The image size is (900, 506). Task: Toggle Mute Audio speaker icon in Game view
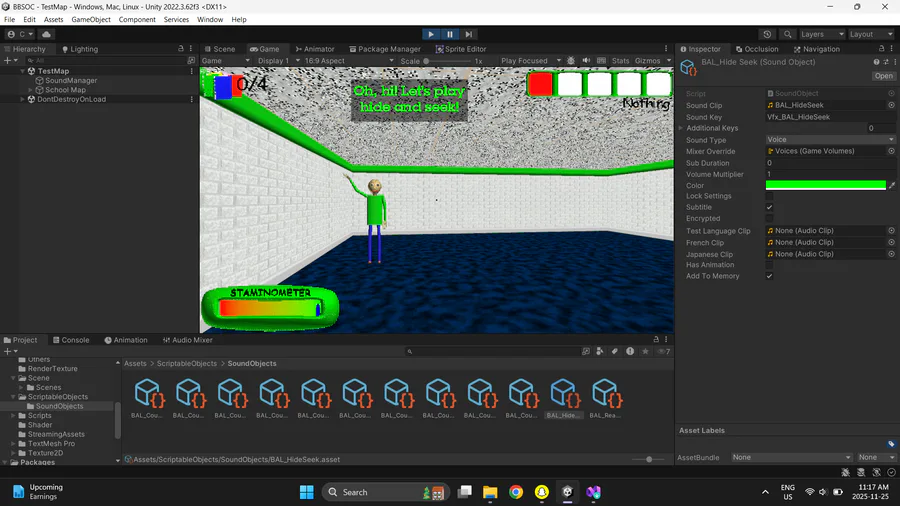pos(586,61)
